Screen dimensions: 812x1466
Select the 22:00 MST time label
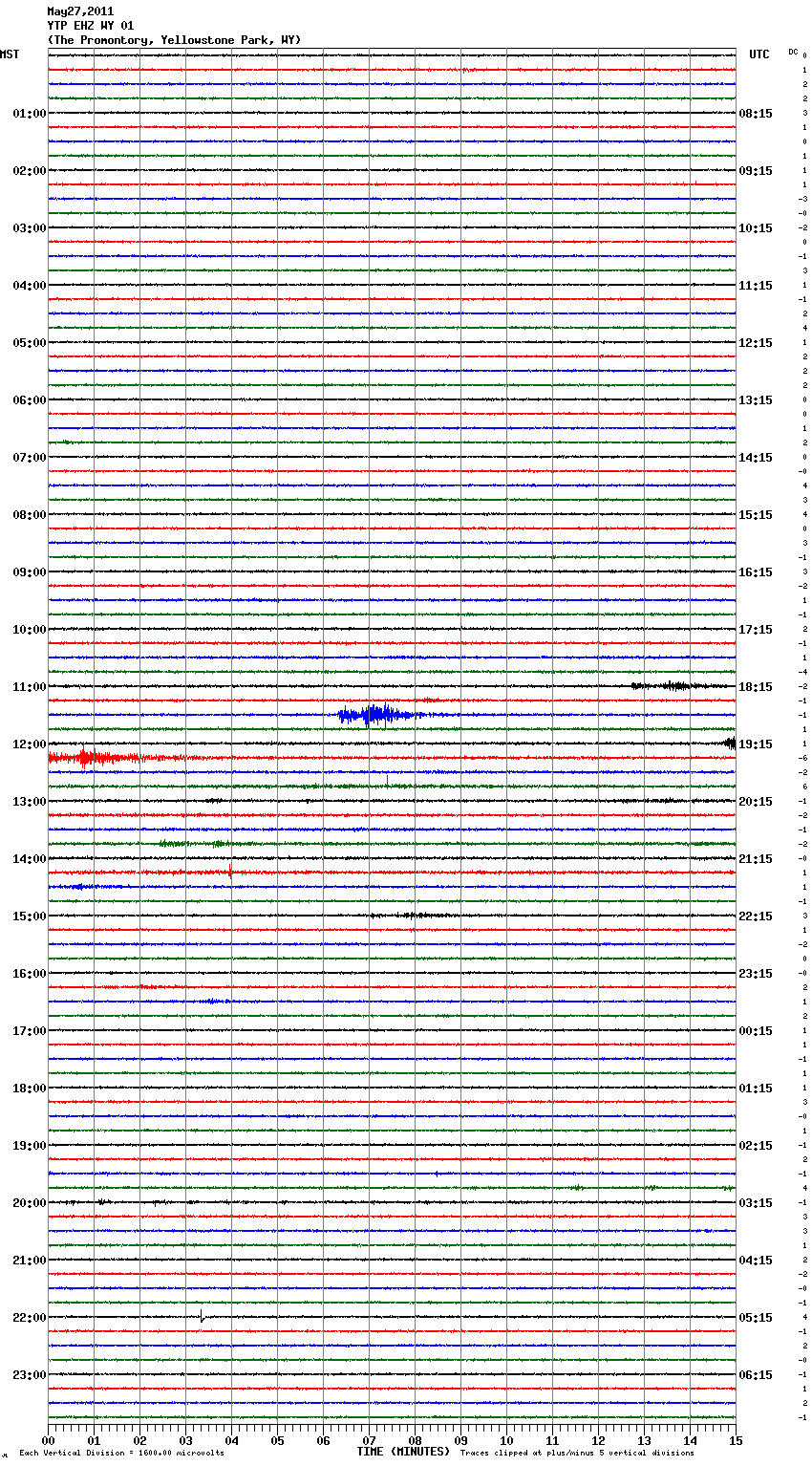(x=29, y=1318)
